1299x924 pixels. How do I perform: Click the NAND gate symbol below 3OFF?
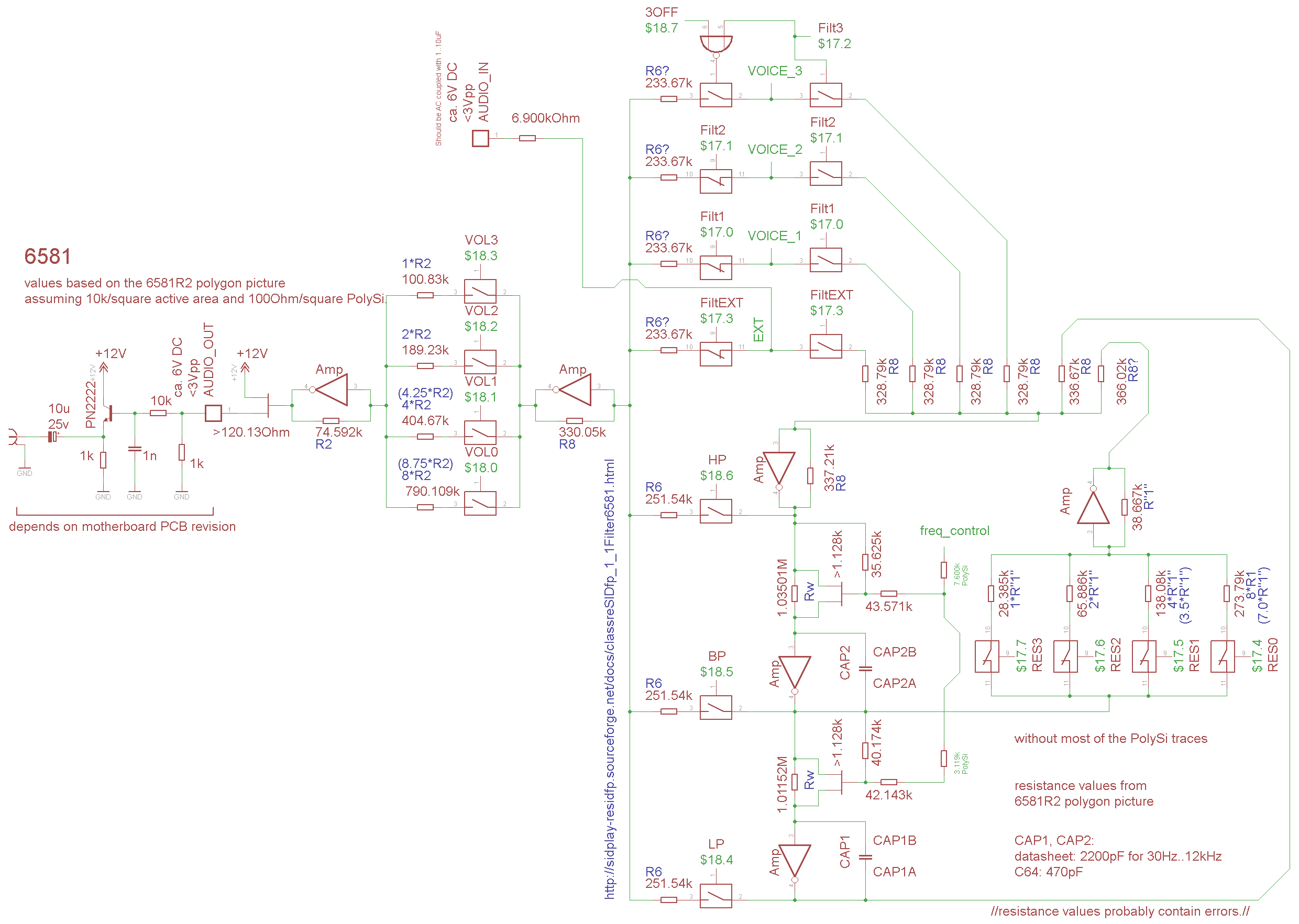pos(715,44)
